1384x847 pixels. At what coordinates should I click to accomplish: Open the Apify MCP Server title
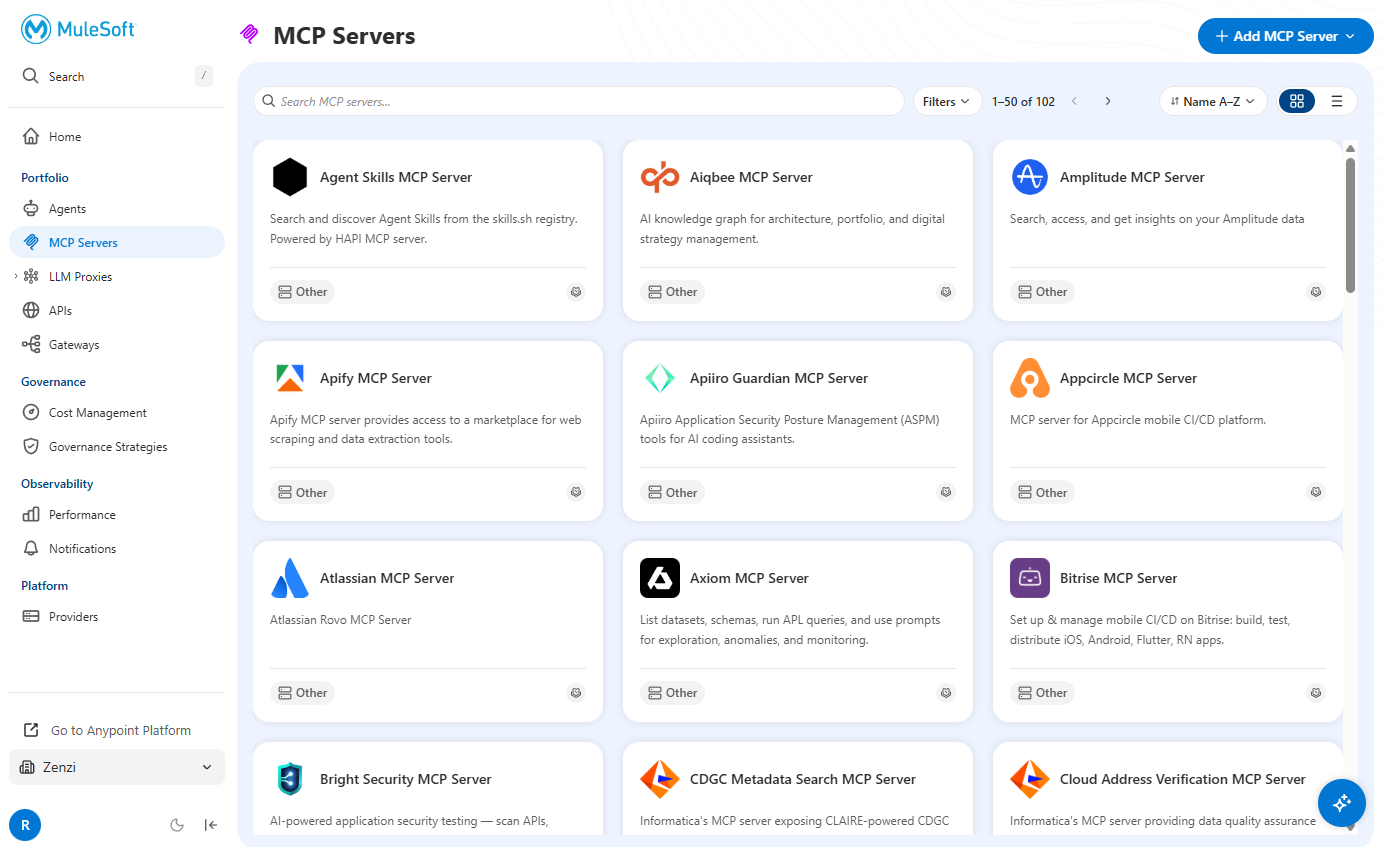pos(376,378)
